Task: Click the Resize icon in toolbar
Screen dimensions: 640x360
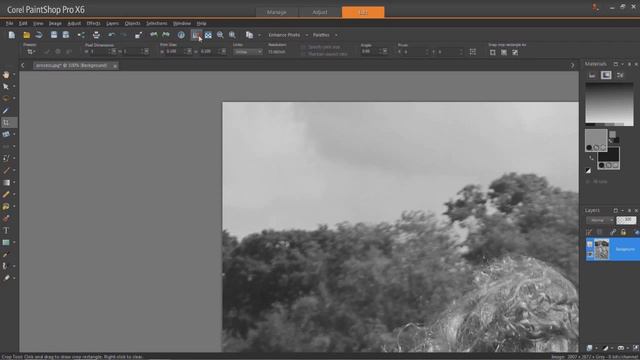Action: pos(139,35)
